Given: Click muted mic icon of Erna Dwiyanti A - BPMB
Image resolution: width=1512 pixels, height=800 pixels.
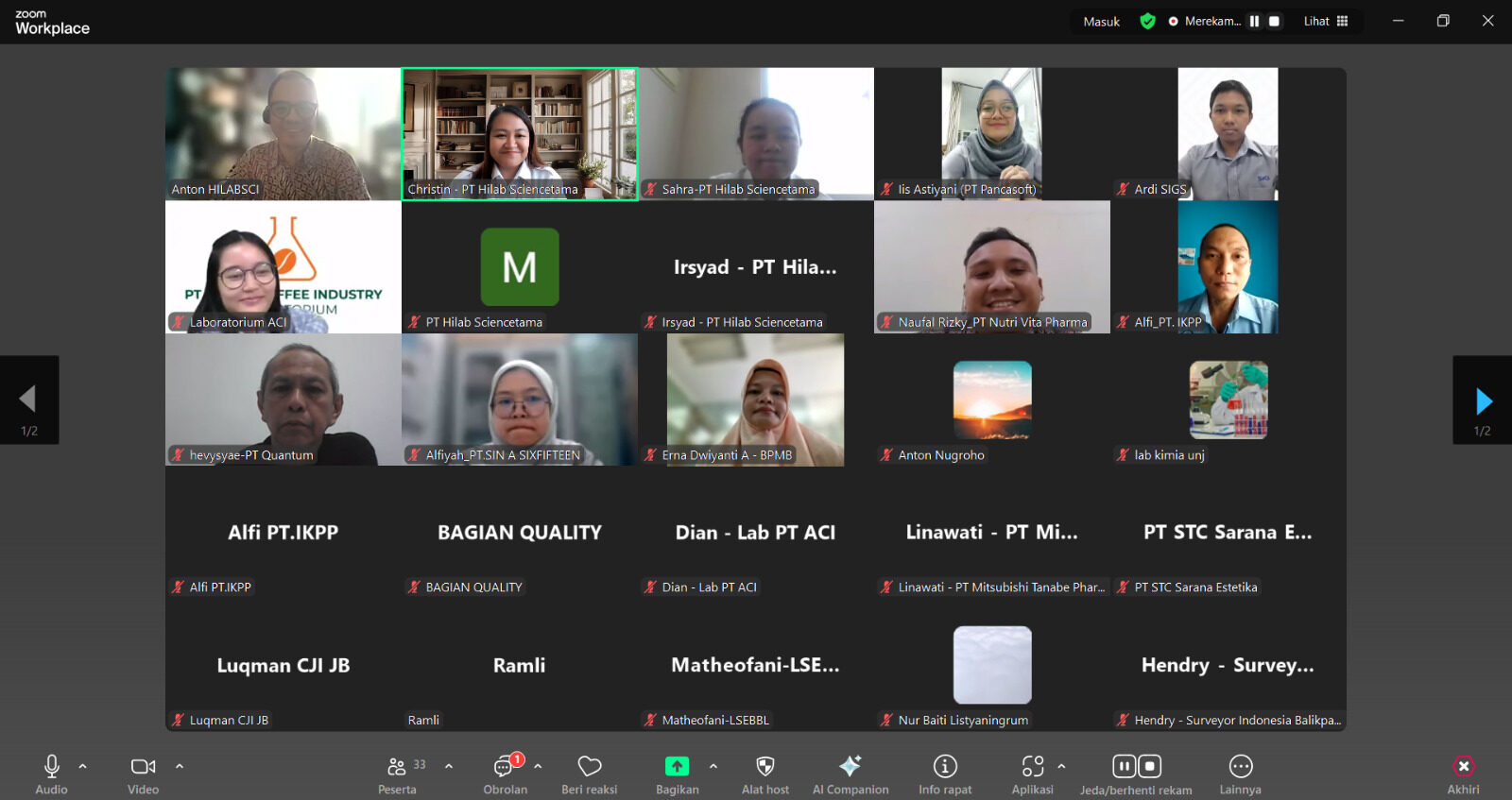Looking at the screenshot, I should click(650, 455).
